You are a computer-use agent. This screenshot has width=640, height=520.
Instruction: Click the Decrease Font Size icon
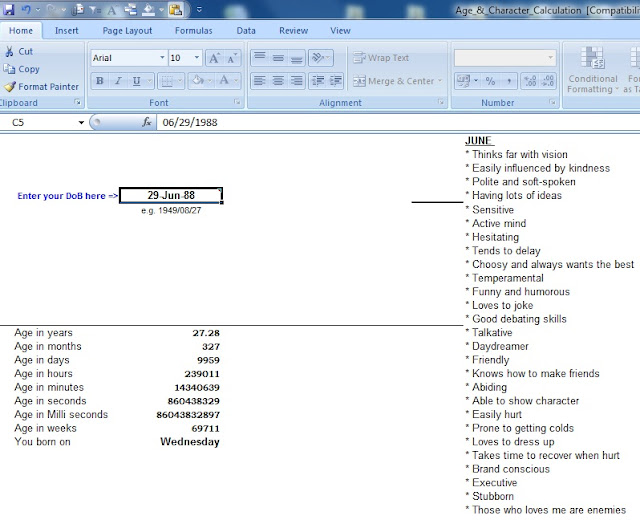pos(231,58)
